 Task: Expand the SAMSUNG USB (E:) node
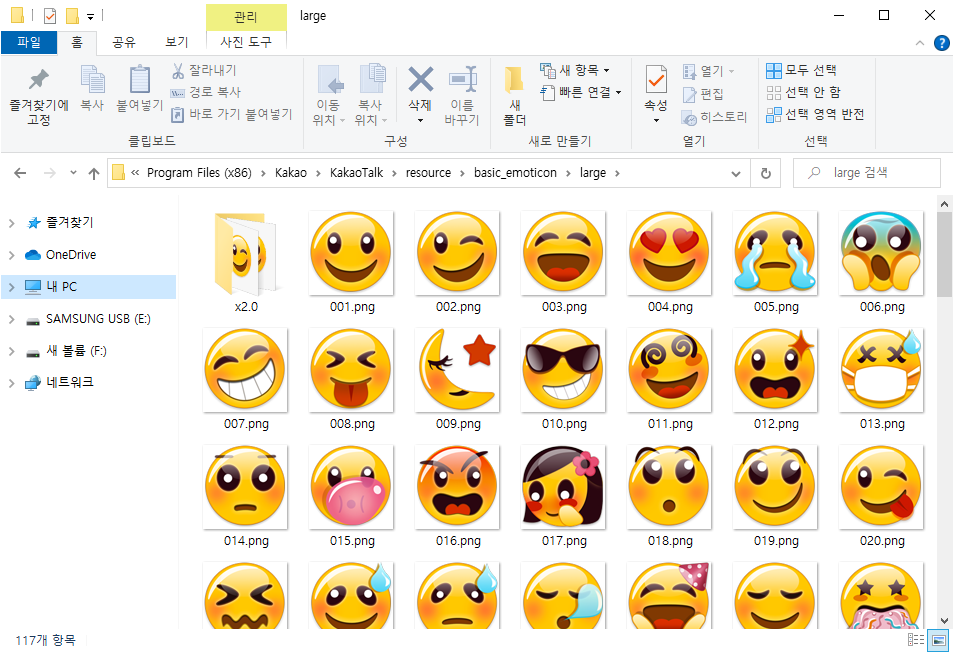coord(12,319)
